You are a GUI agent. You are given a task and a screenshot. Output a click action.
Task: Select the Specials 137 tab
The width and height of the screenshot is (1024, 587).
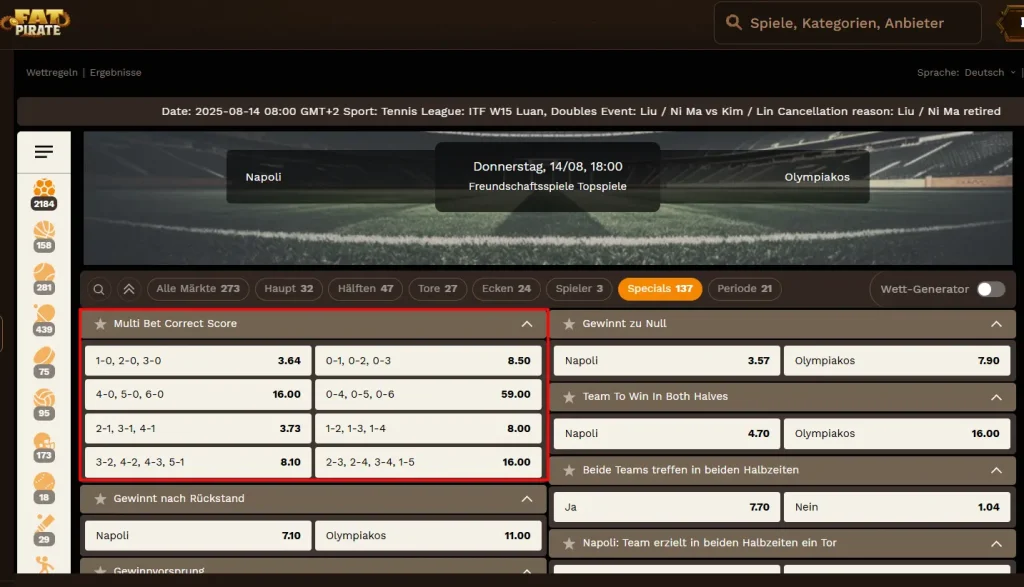[660, 289]
